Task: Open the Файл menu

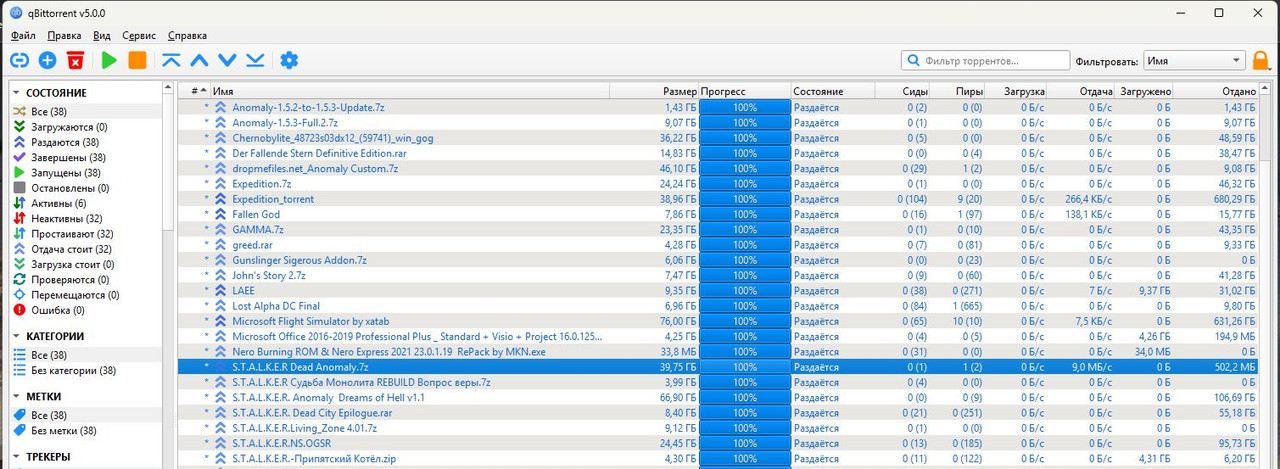Action: pos(23,36)
